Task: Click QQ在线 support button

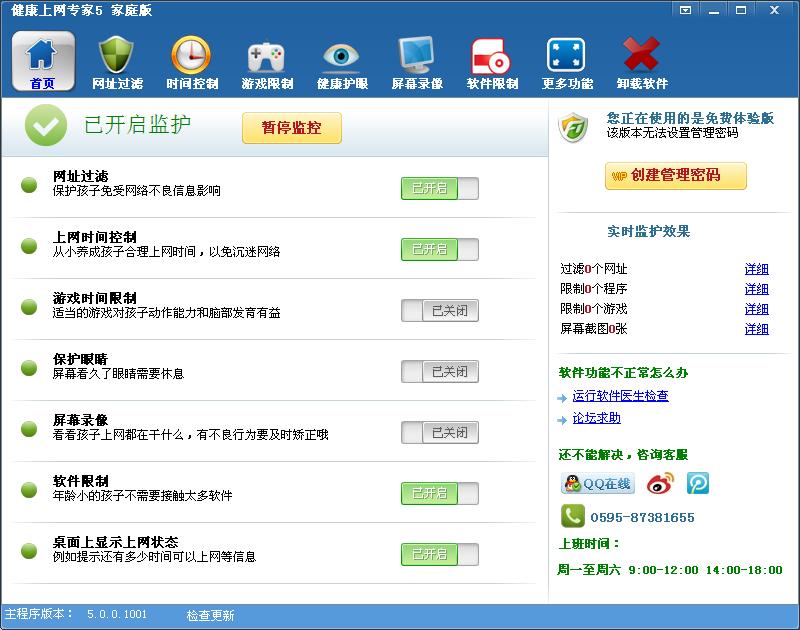Action: point(597,483)
